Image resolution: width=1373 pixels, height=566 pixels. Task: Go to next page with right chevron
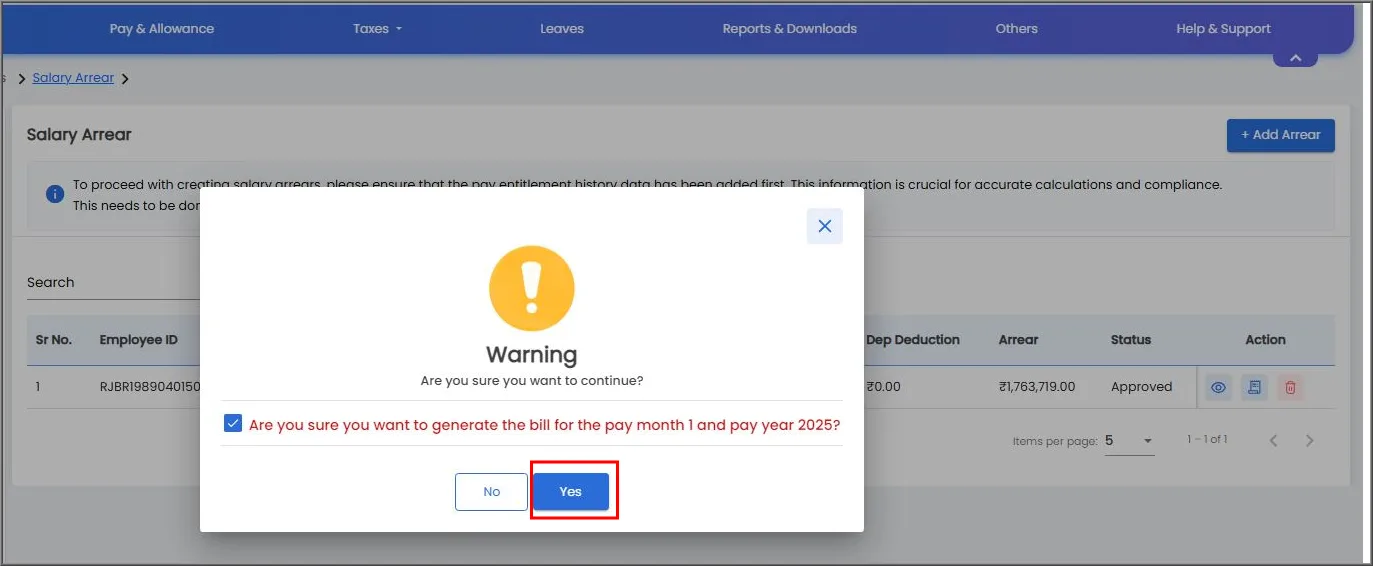[x=1310, y=441]
